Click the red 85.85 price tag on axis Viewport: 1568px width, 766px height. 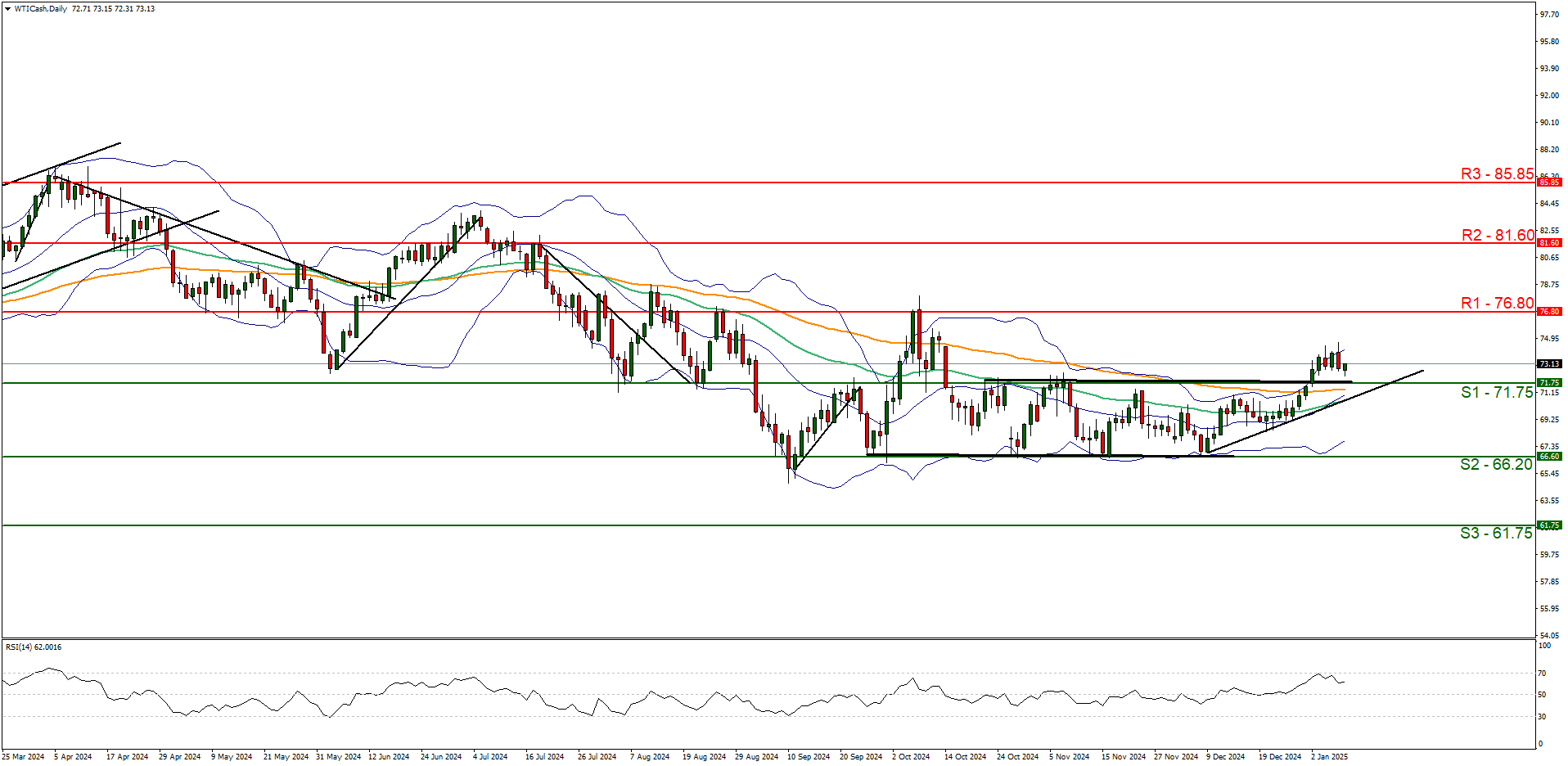point(1549,182)
